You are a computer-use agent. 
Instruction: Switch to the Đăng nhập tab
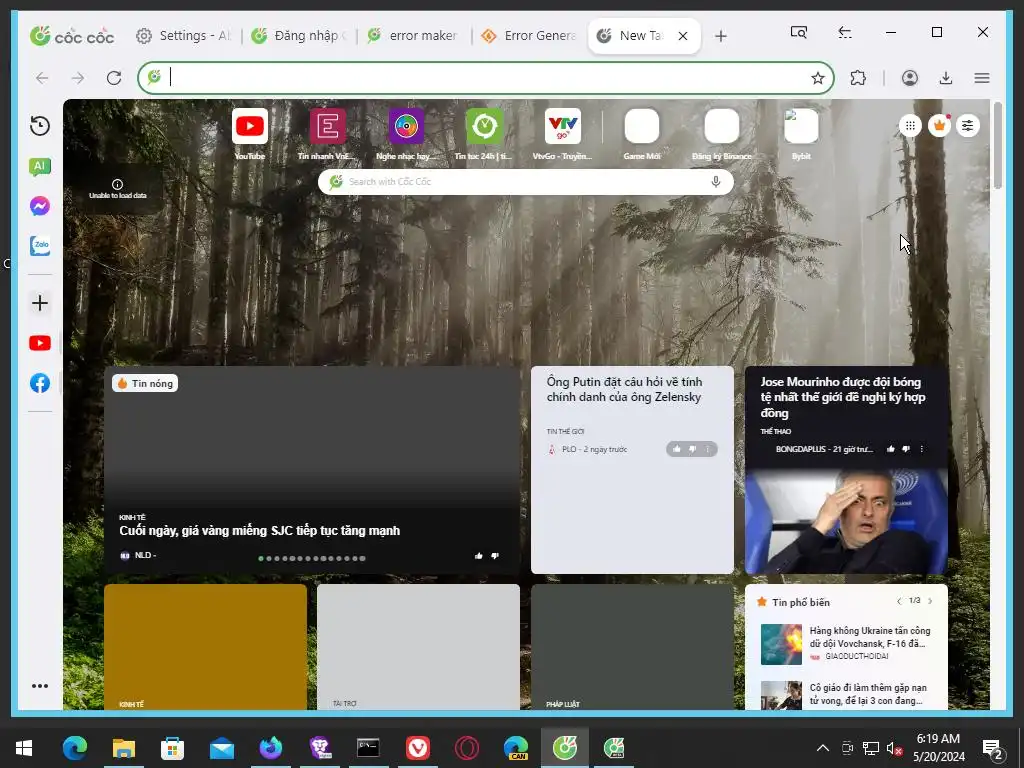pos(300,36)
